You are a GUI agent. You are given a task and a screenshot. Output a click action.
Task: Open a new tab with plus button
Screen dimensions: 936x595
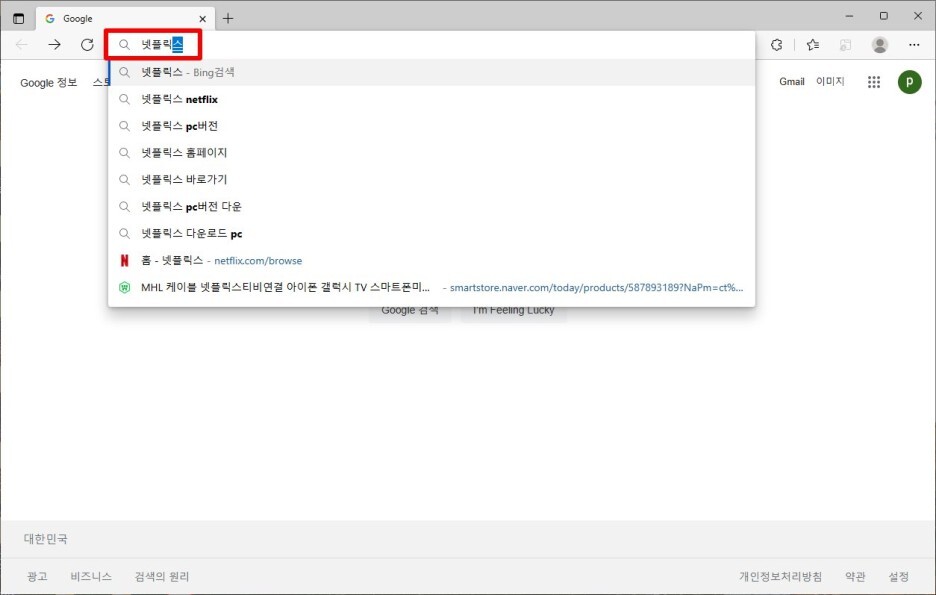[x=228, y=19]
